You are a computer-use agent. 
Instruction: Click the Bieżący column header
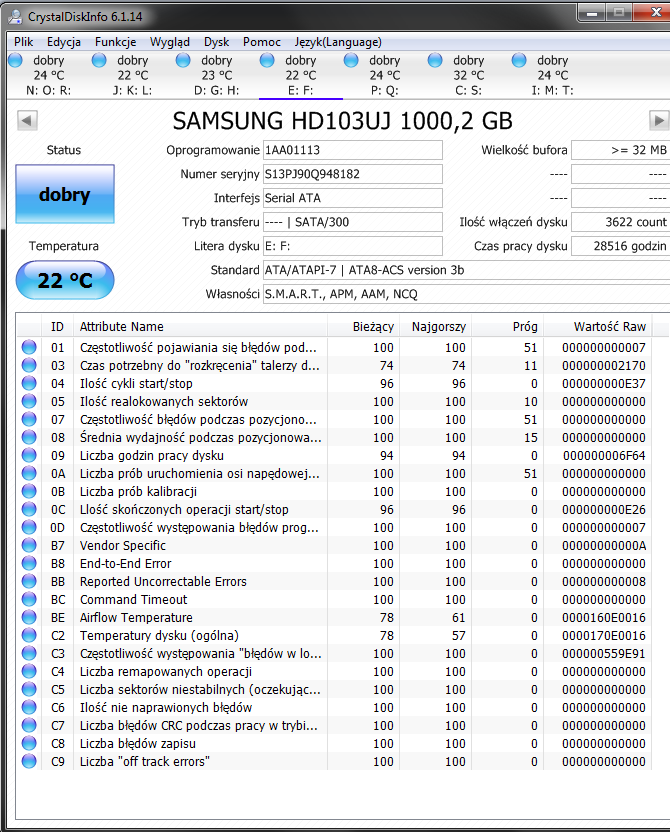click(x=363, y=326)
